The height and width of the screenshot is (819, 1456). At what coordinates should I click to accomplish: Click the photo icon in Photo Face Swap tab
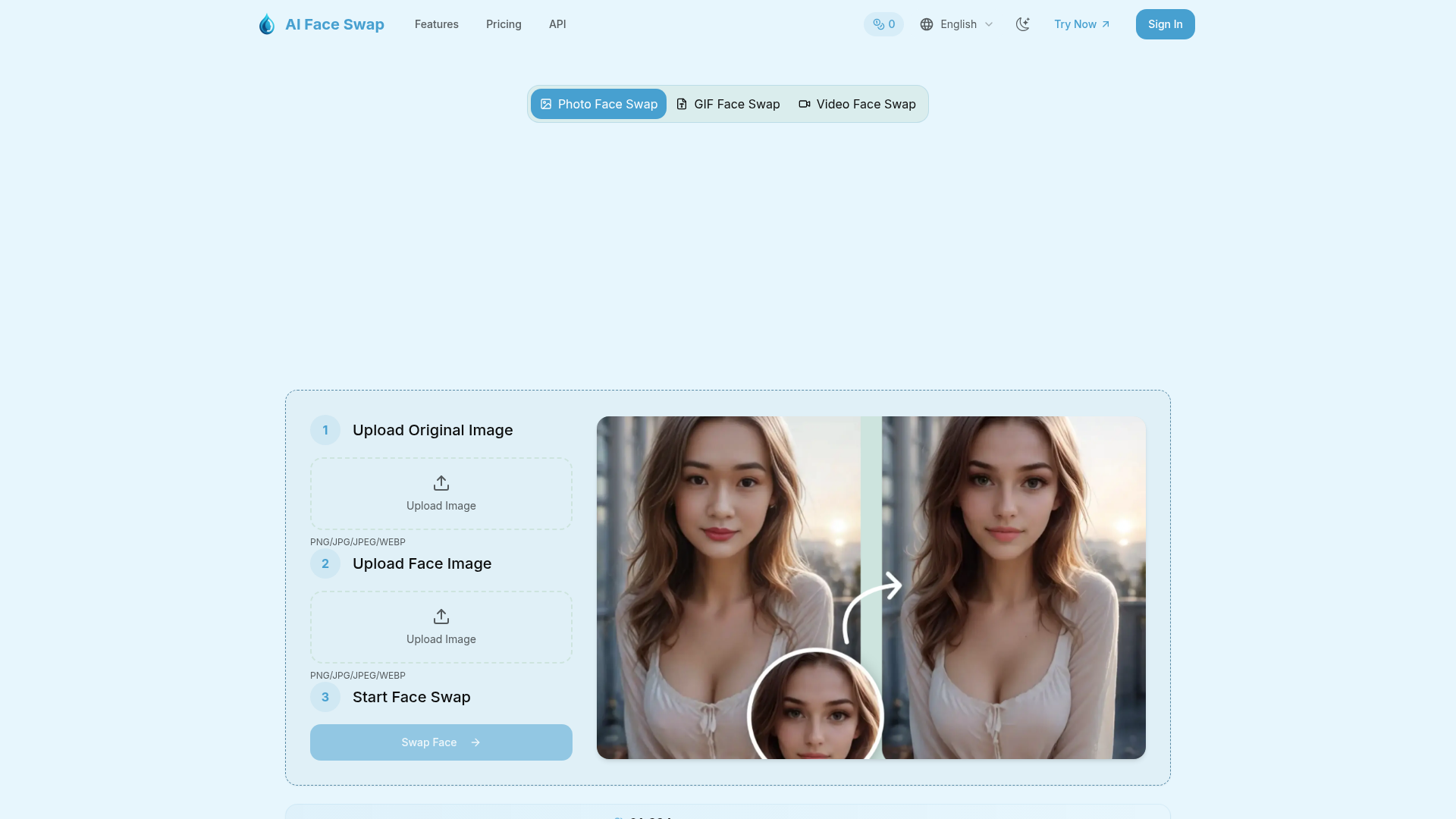point(546,104)
